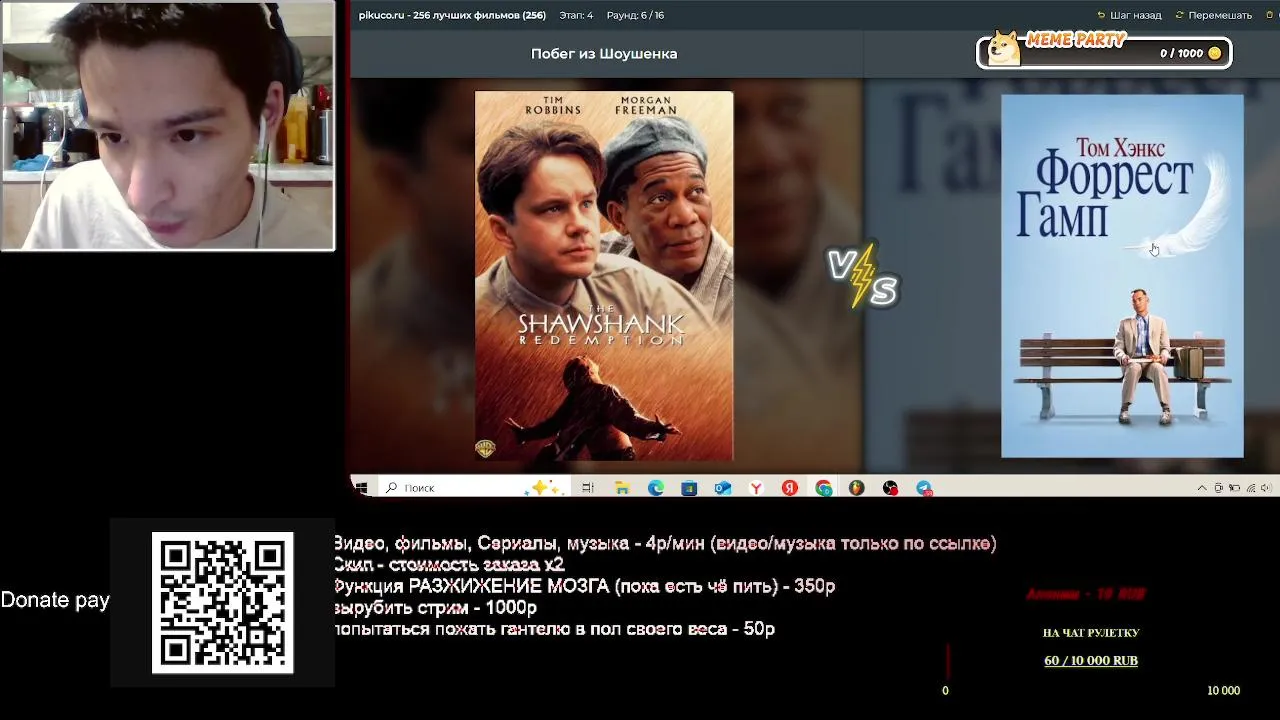The height and width of the screenshot is (720, 1280).
Task: Click the Побег из Шоушенка title text
Action: click(x=604, y=54)
